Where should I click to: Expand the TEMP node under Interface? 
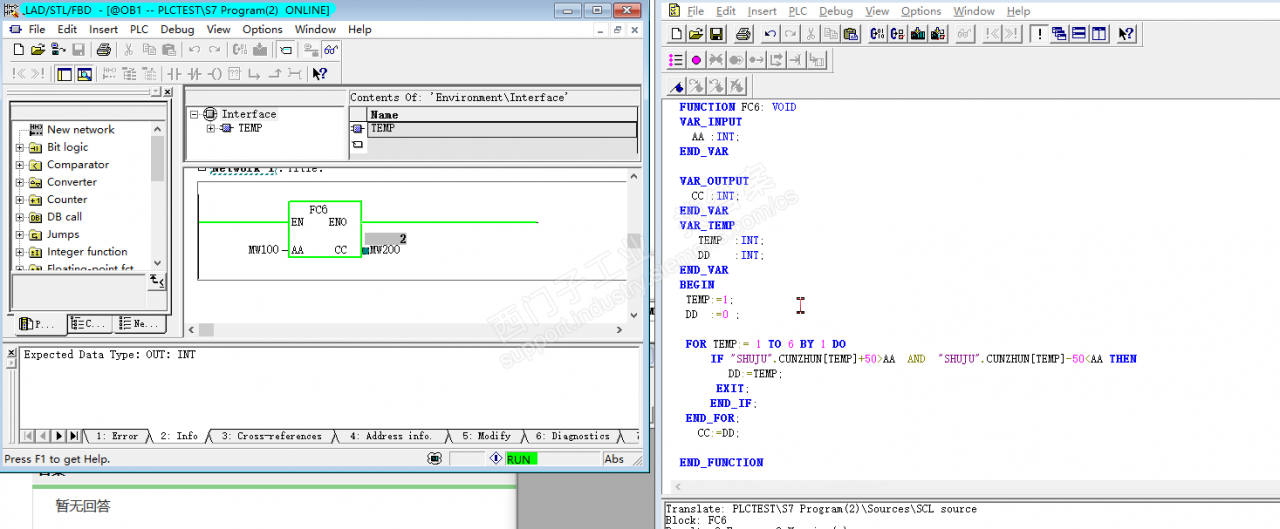pyautogui.click(x=211, y=128)
